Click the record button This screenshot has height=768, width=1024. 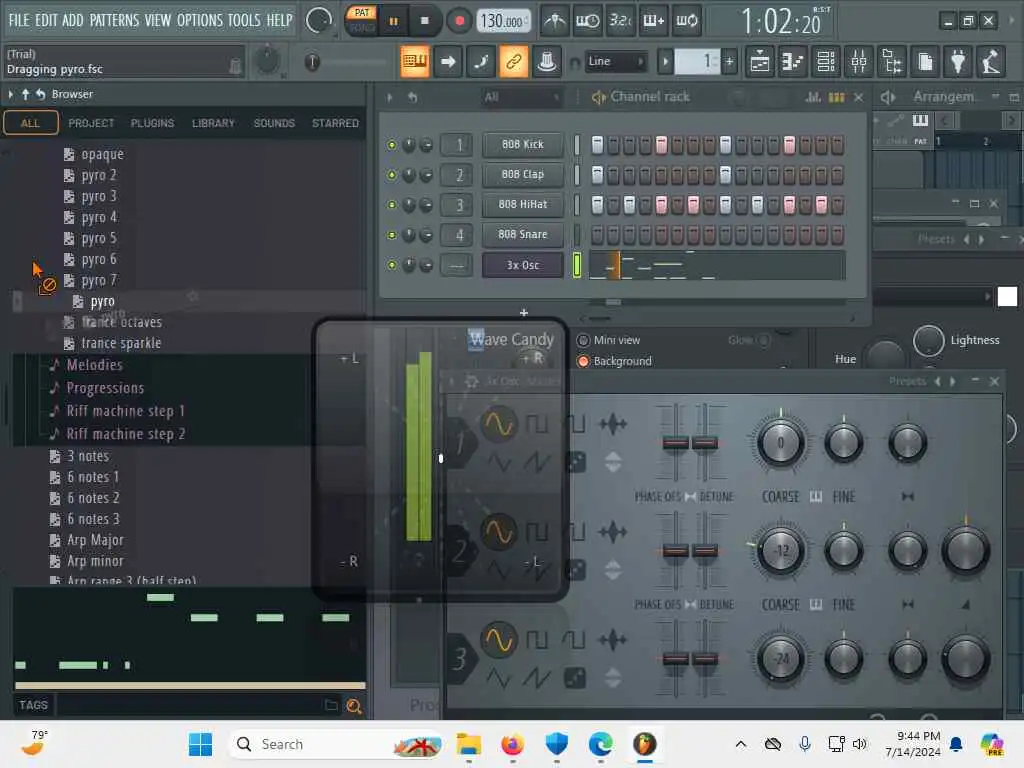[460, 22]
